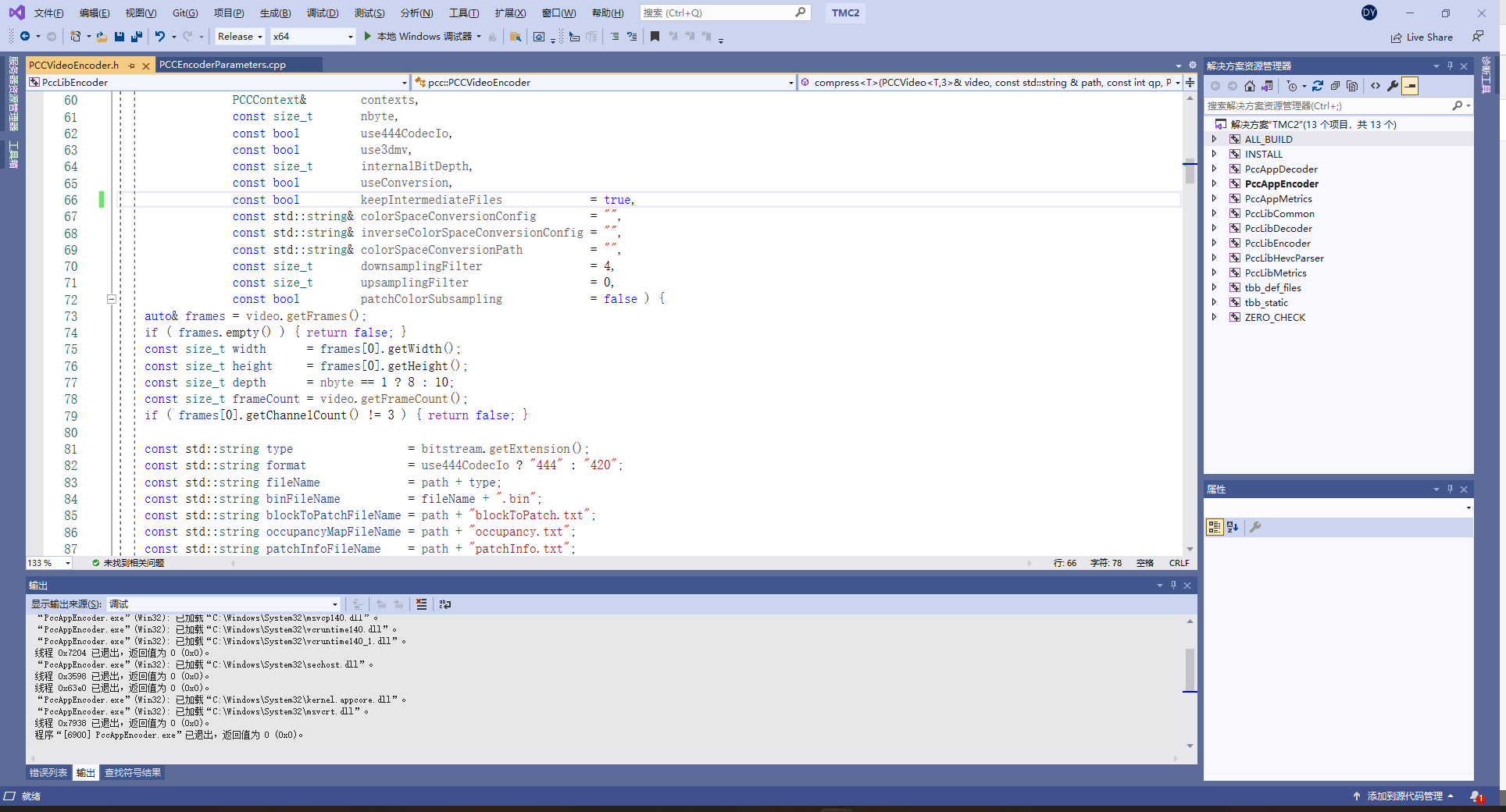Switch to the 查找符号结果 tab
The image size is (1506, 812).
pos(133,773)
